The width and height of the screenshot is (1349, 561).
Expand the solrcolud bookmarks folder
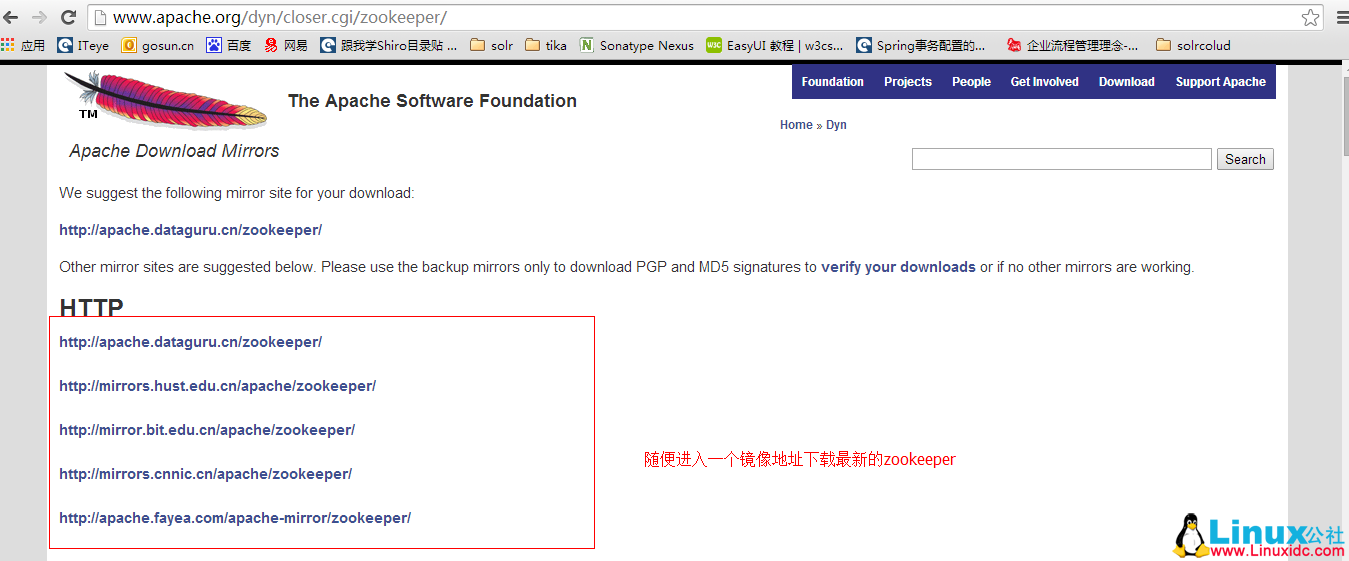1193,45
